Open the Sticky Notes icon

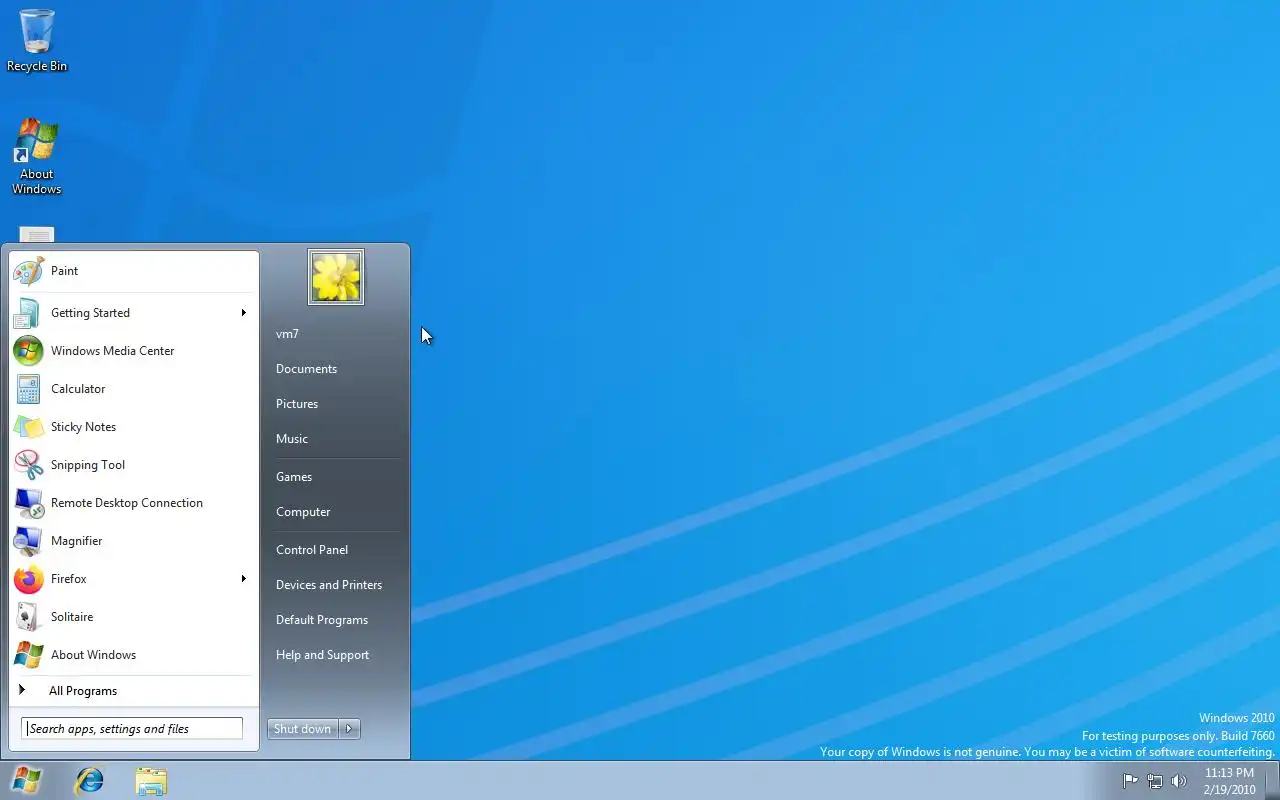click(28, 427)
